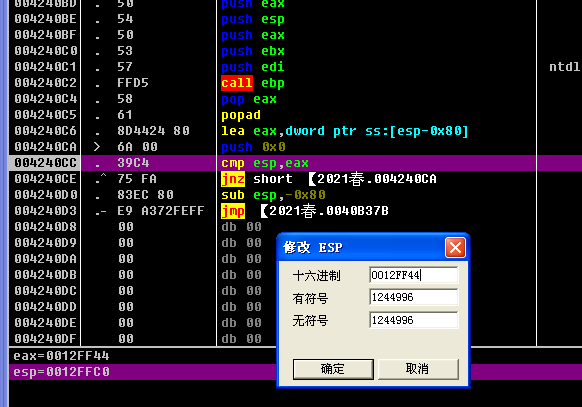Click 取消 button in 修改 ESP dialog
The height and width of the screenshot is (407, 582).
click(418, 369)
